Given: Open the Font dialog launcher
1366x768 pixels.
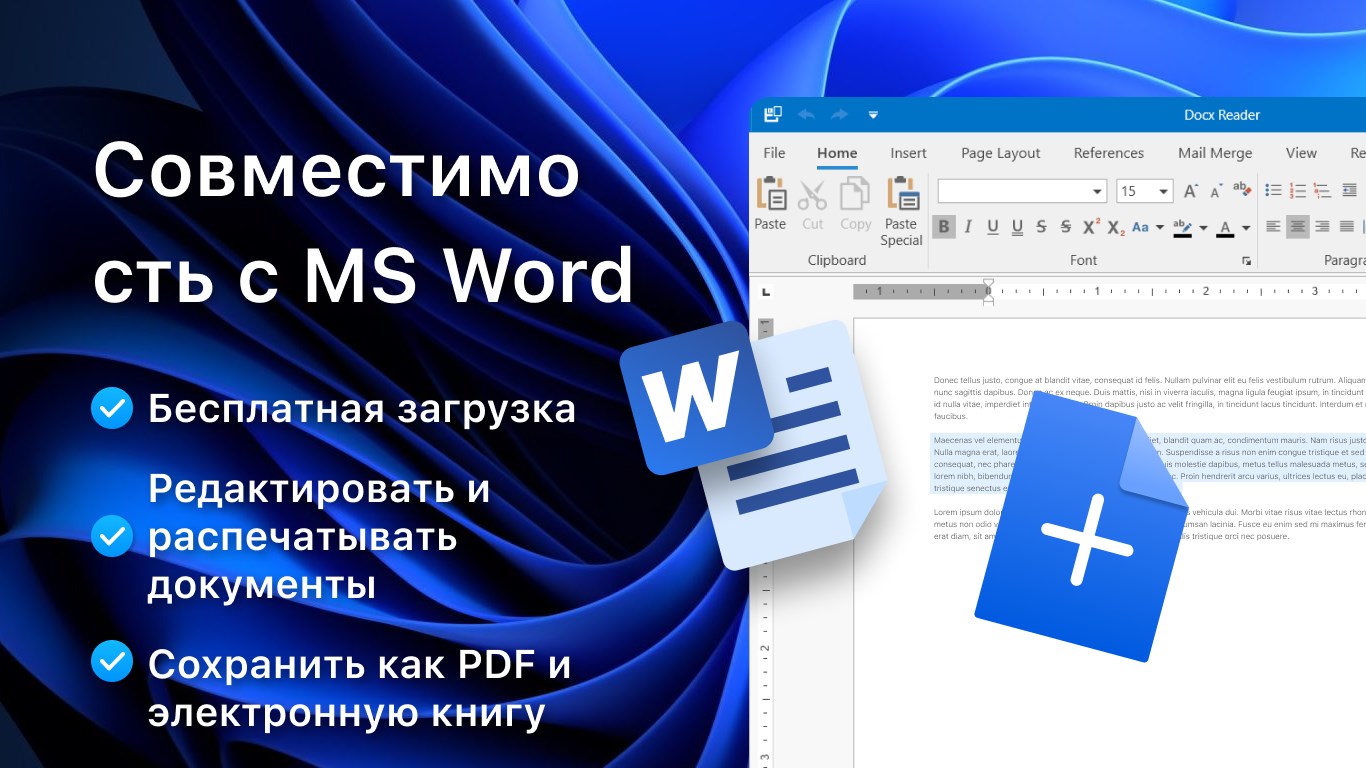Looking at the screenshot, I should 1246,260.
